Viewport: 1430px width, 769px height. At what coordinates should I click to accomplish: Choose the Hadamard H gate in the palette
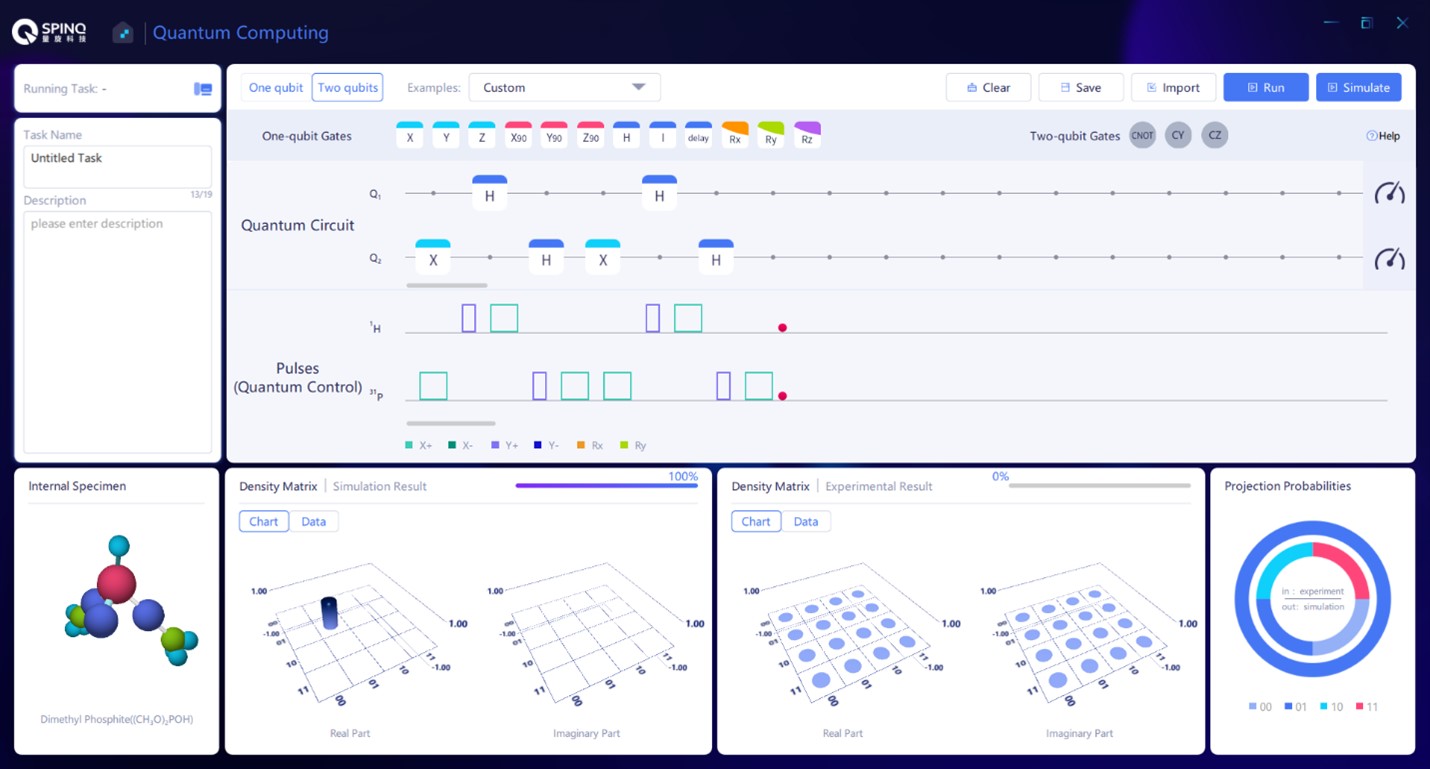(x=626, y=135)
